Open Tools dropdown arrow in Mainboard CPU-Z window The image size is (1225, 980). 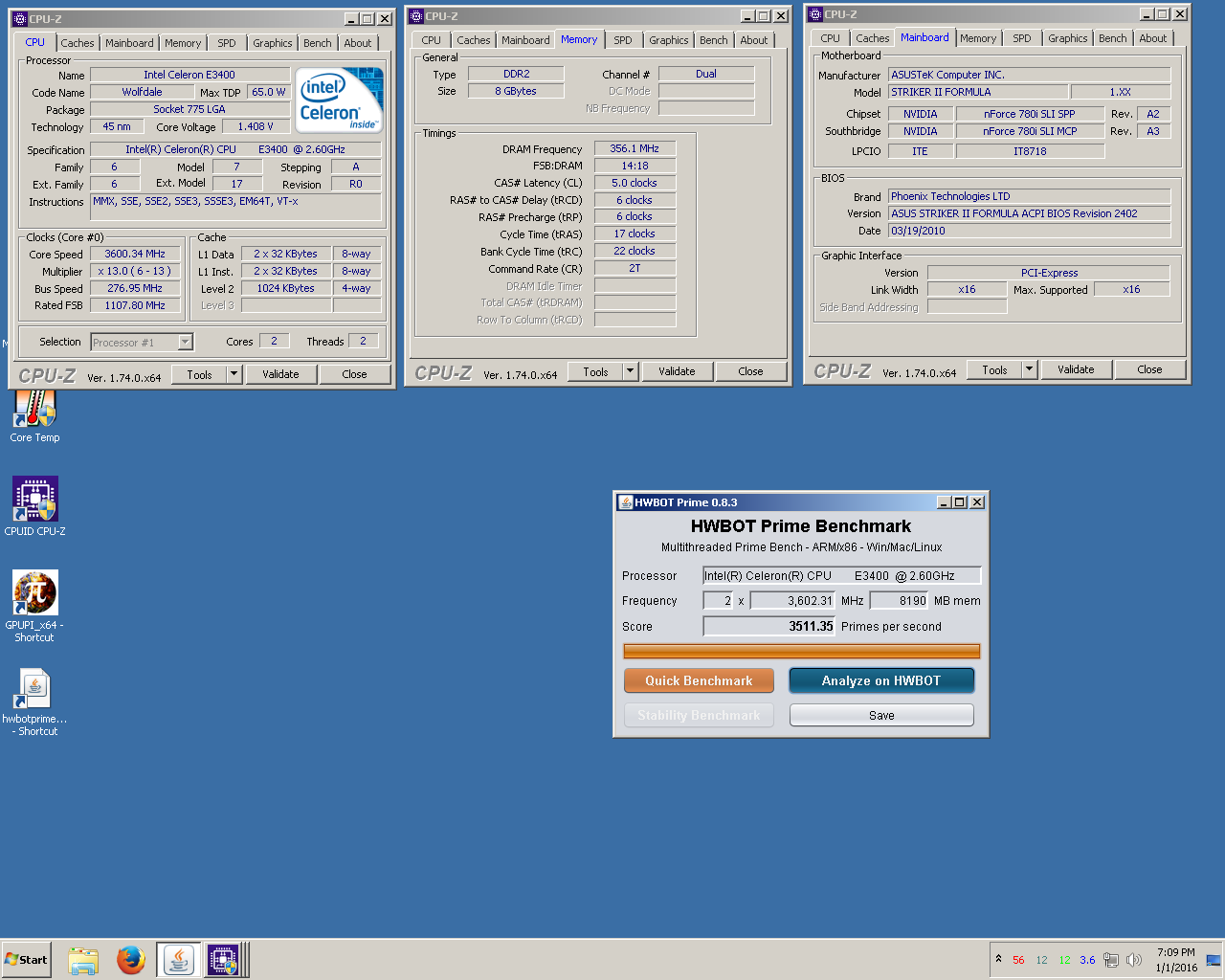[x=1029, y=369]
